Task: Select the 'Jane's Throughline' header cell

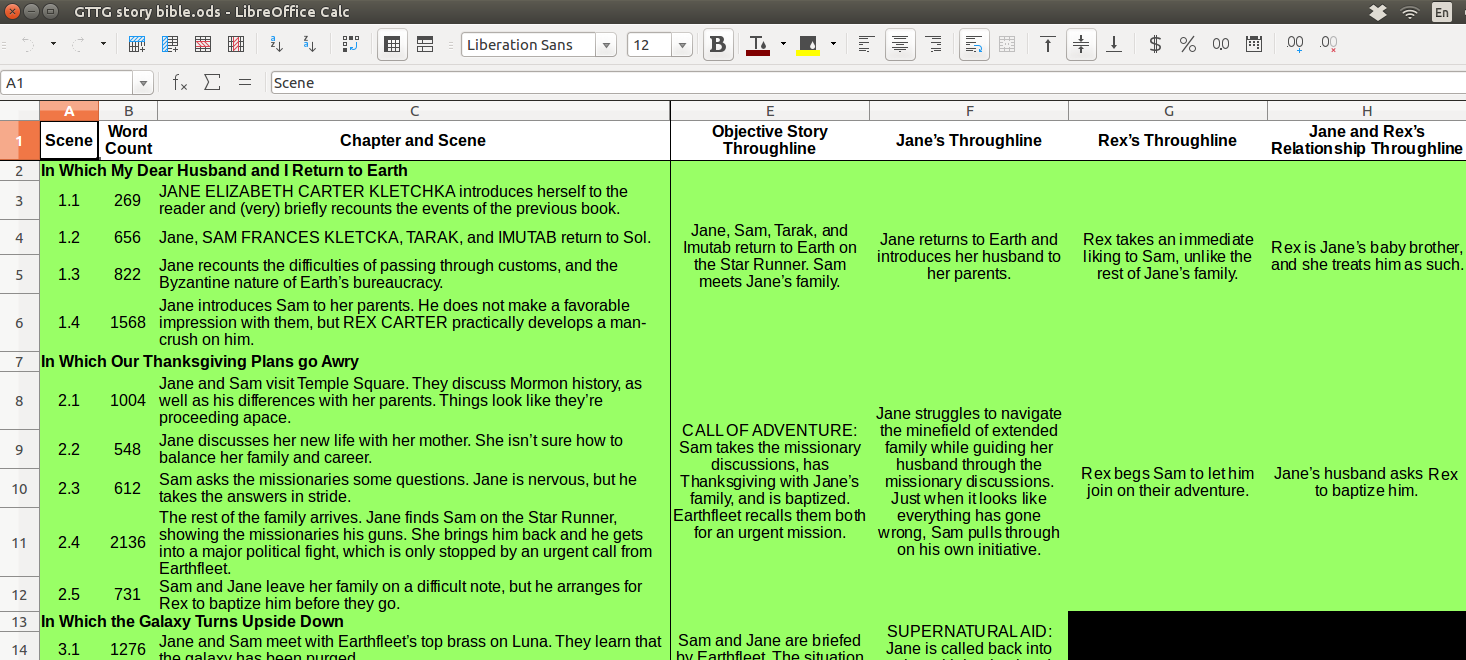Action: point(969,140)
